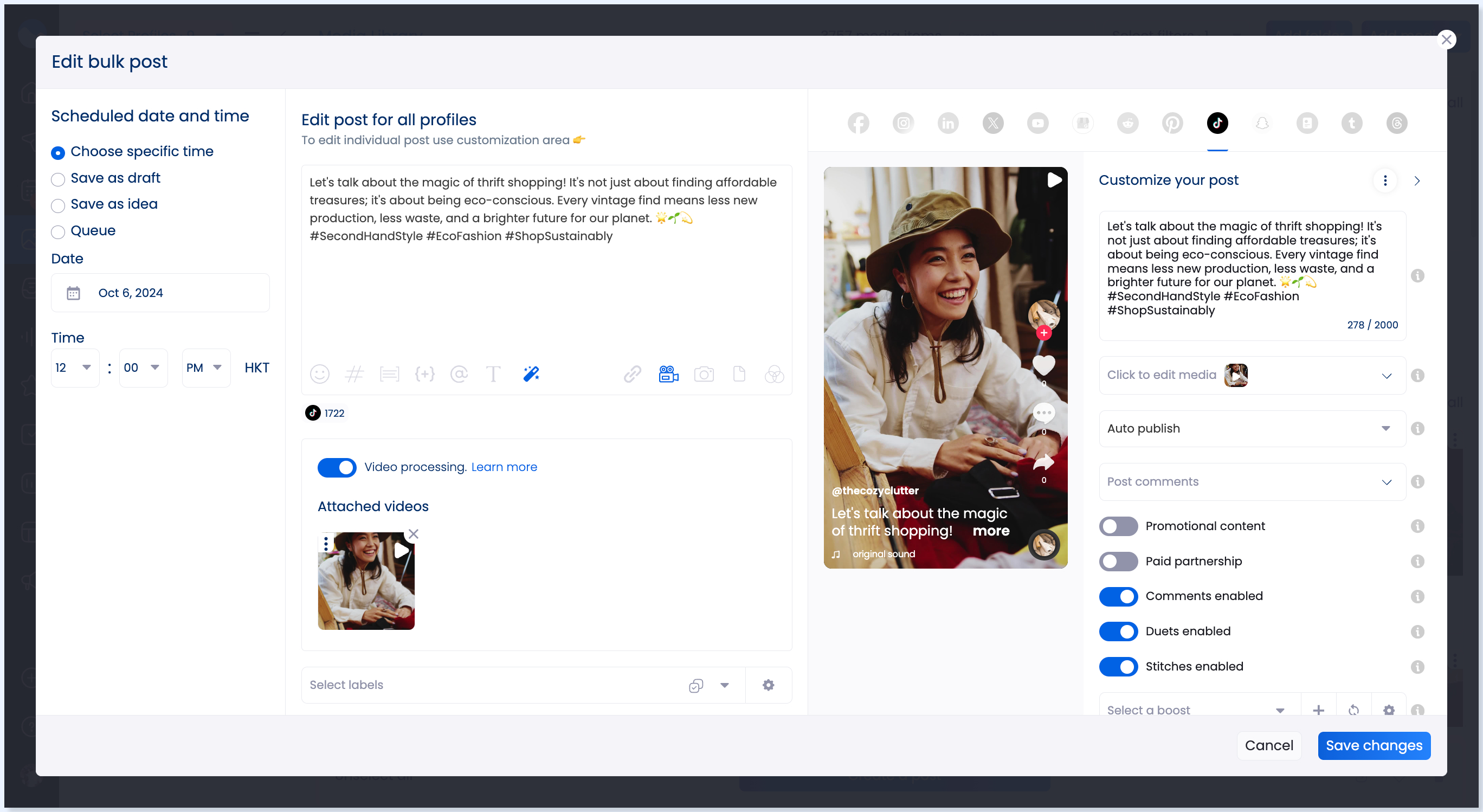Open the date field showing Oct 6, 2024
1483x812 pixels.
coord(160,293)
